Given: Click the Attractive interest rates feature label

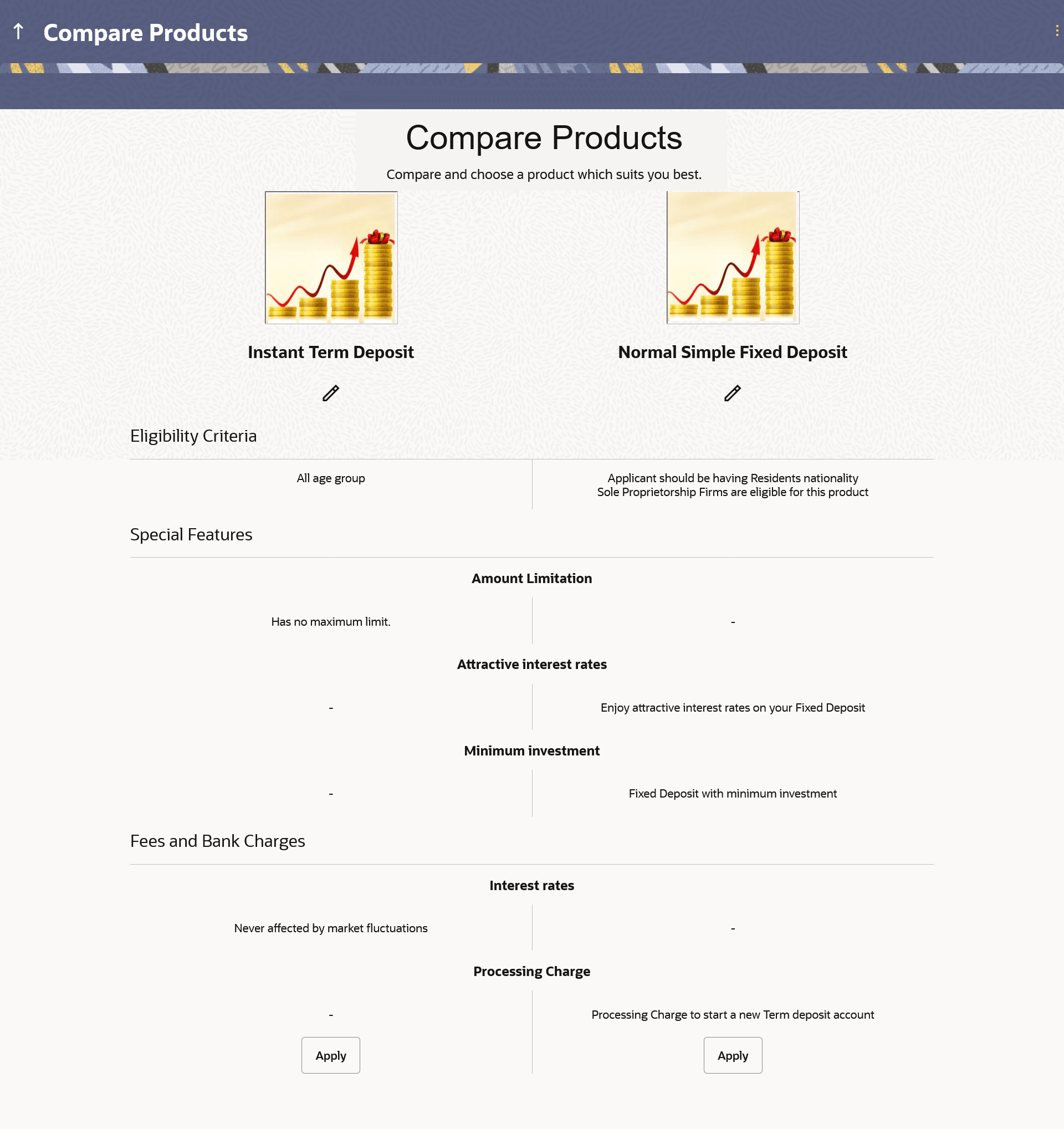Looking at the screenshot, I should (531, 664).
